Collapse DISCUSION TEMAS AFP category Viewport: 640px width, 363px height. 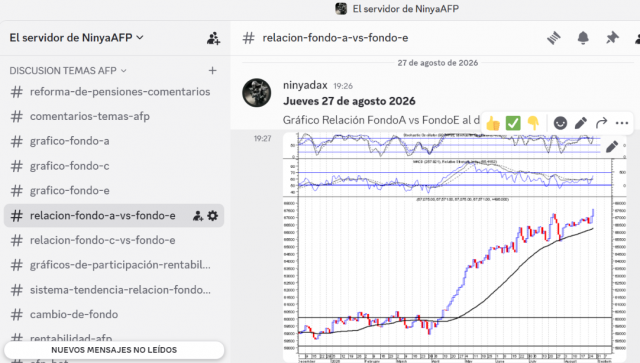(68, 71)
